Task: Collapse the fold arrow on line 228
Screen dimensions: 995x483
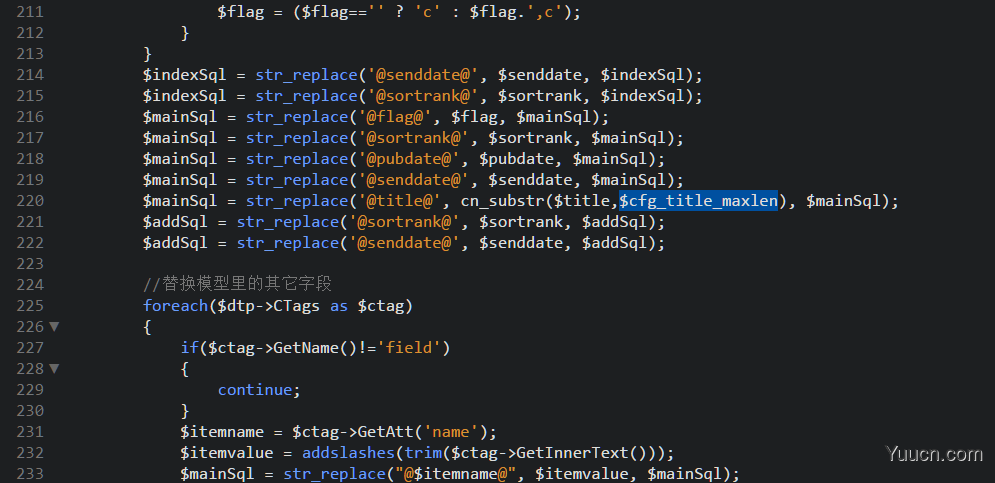Action: (54, 369)
